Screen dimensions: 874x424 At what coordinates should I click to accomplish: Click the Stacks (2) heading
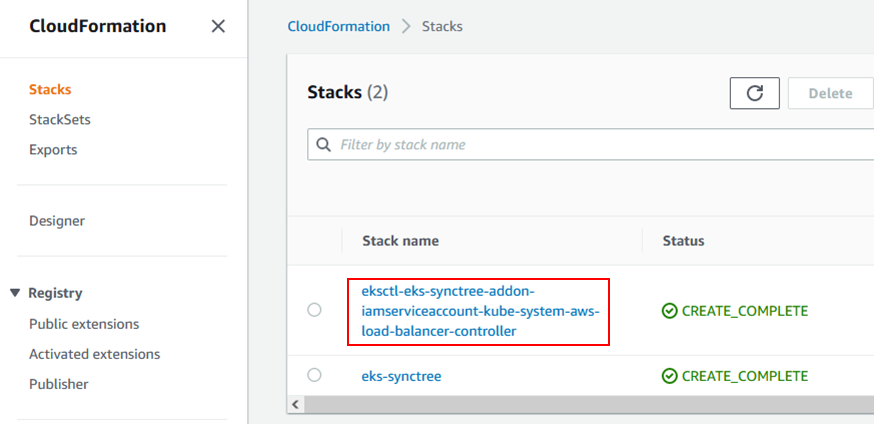point(347,92)
